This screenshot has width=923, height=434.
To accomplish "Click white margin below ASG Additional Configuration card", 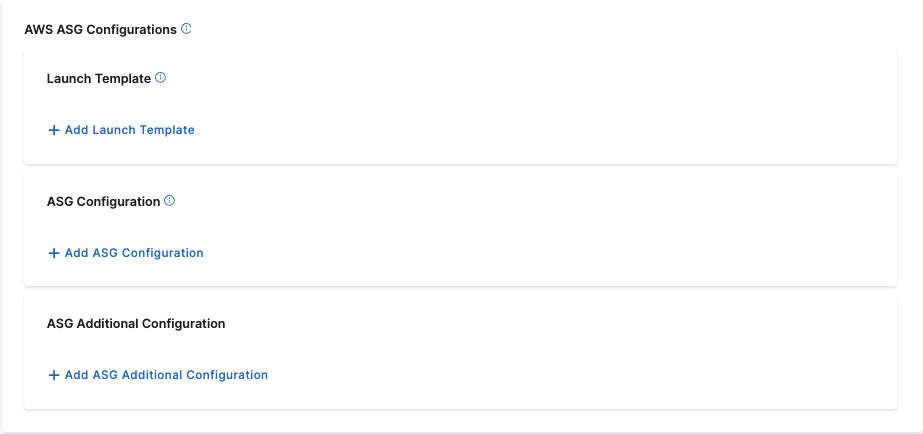I will [x=460, y=420].
